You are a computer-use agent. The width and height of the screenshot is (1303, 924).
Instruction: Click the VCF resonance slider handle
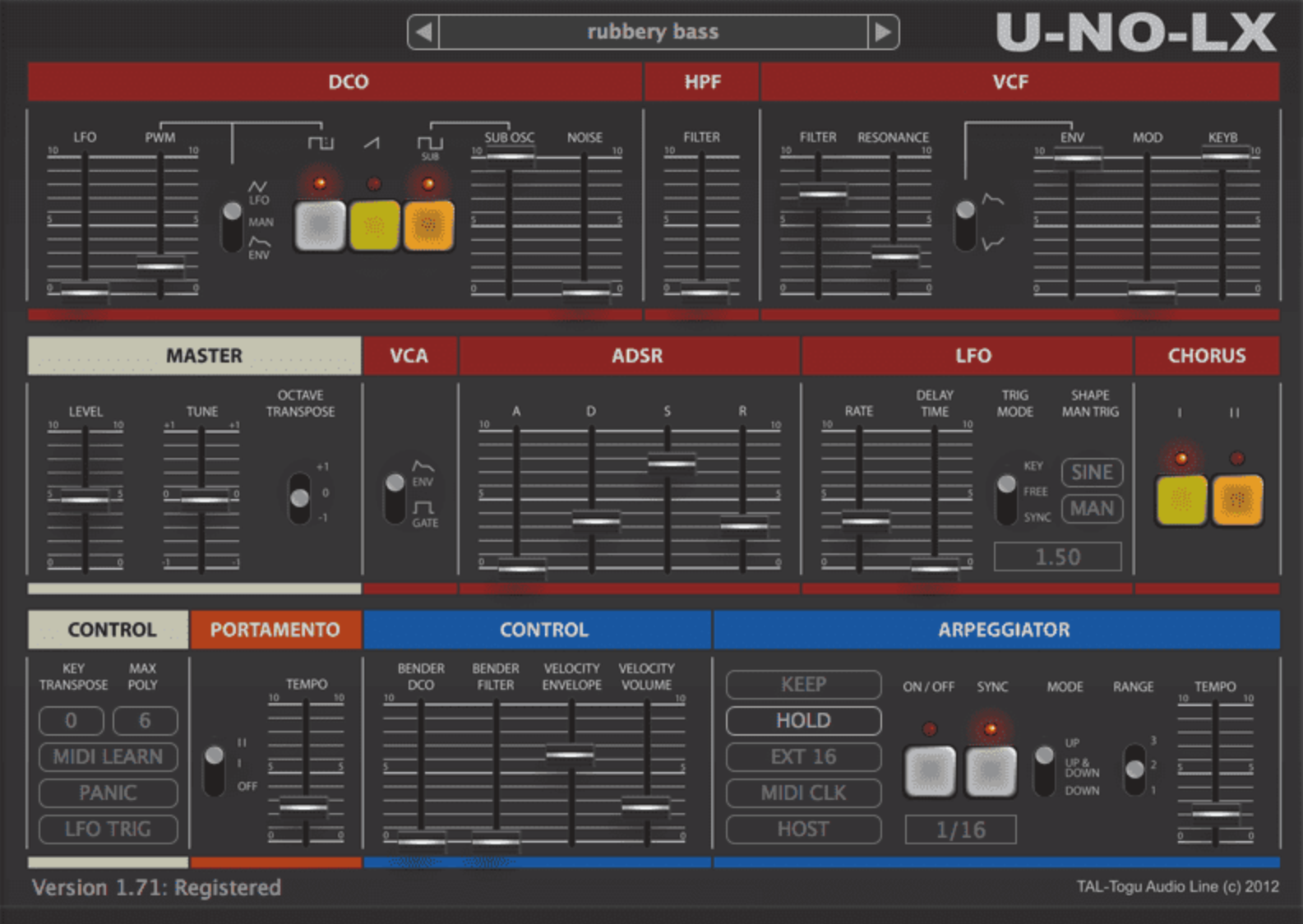tap(894, 256)
